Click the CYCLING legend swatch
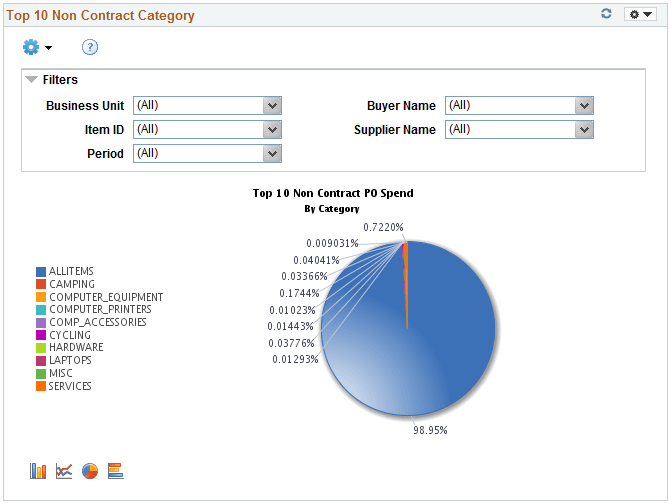671x503 pixels. 41,335
